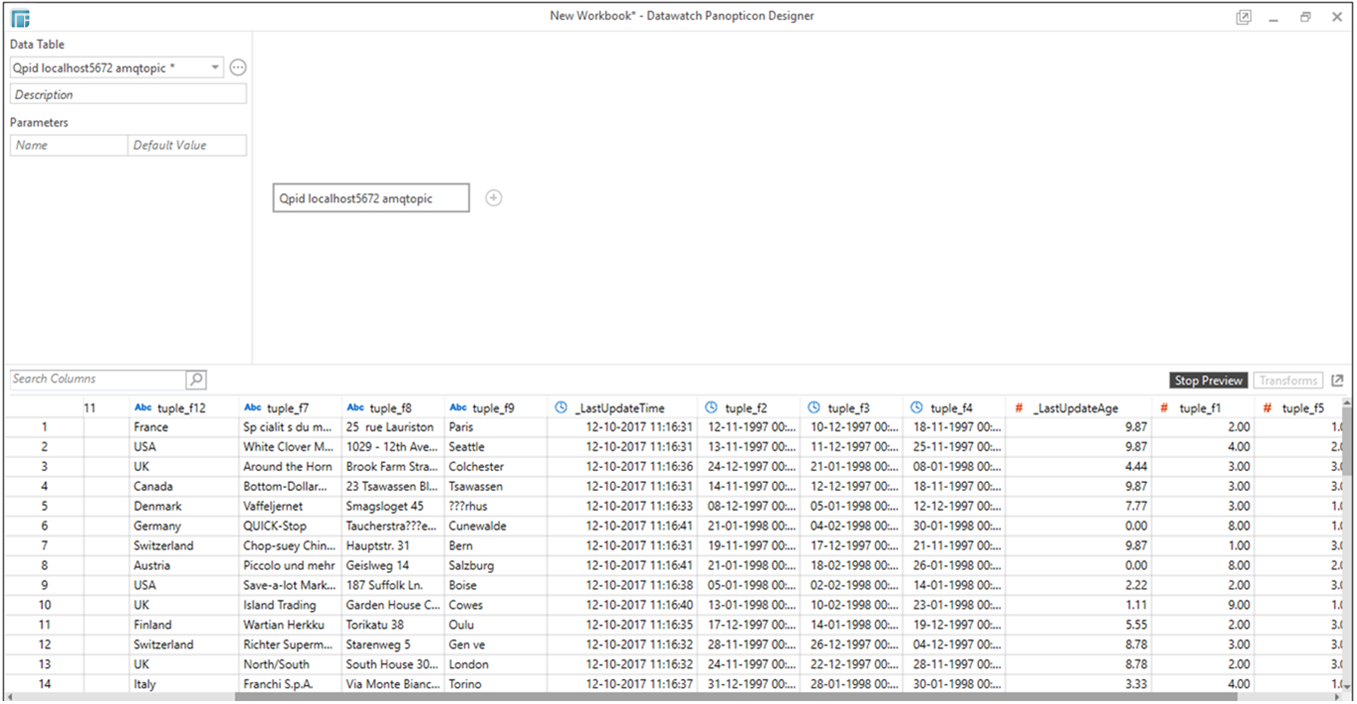Click the numeric hash icon on _LastUpdateAge
The height and width of the screenshot is (704, 1357).
tap(1019, 408)
